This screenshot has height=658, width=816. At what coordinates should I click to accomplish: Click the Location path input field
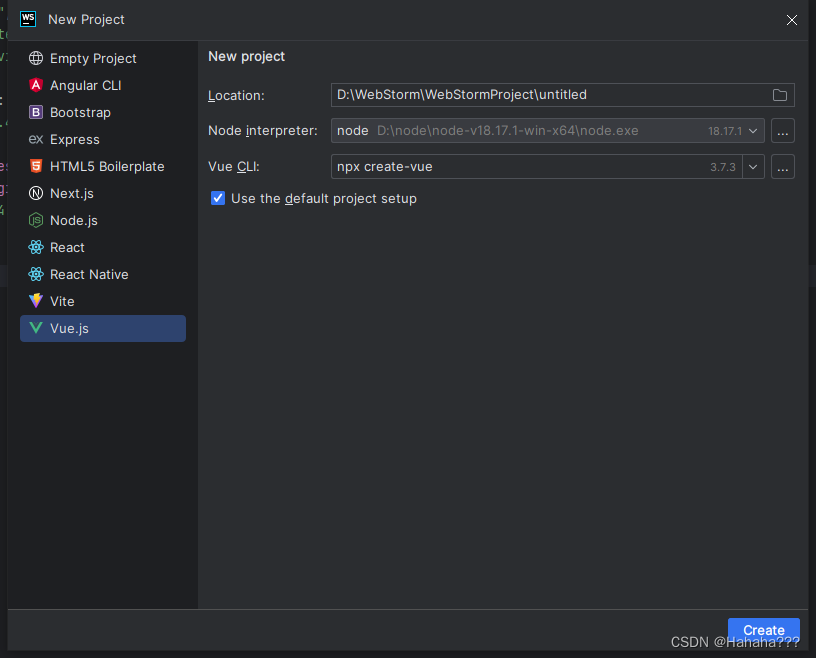(x=563, y=95)
